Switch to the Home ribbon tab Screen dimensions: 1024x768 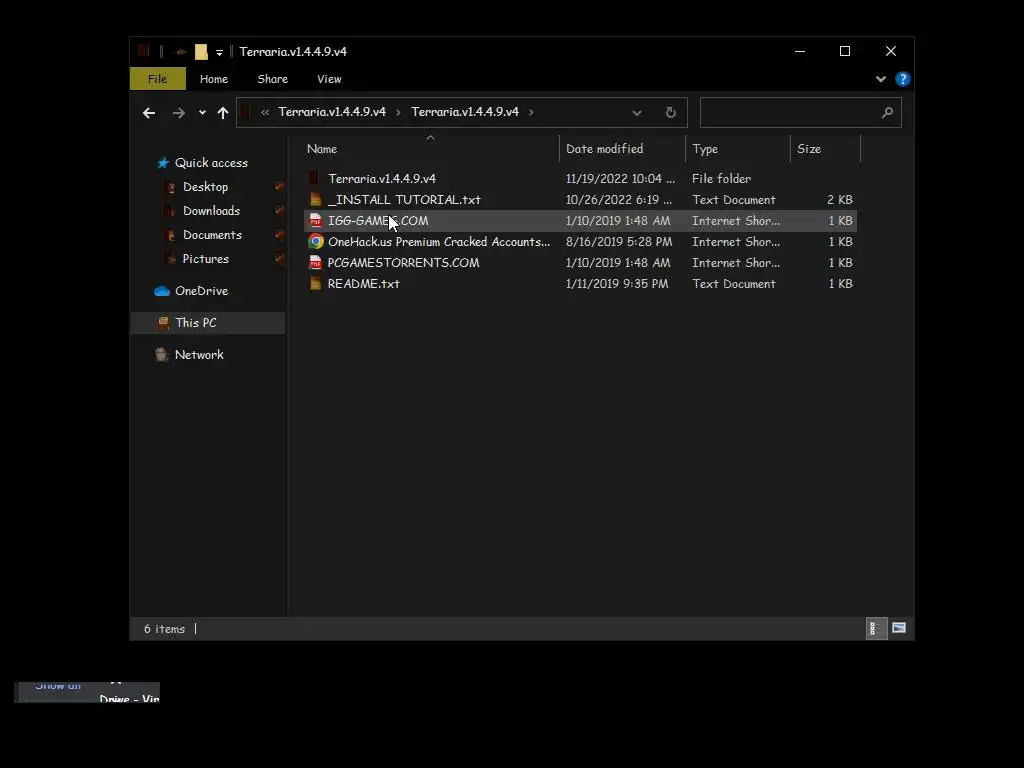click(x=214, y=79)
